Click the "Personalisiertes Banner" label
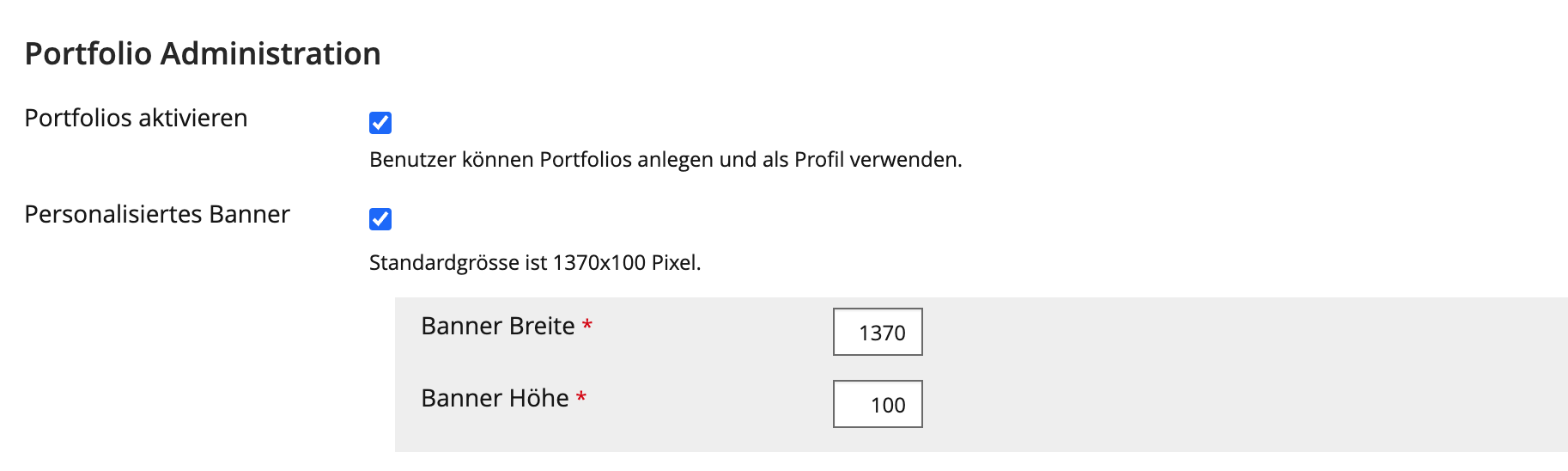Screen dimensions: 1568x471 click(157, 214)
